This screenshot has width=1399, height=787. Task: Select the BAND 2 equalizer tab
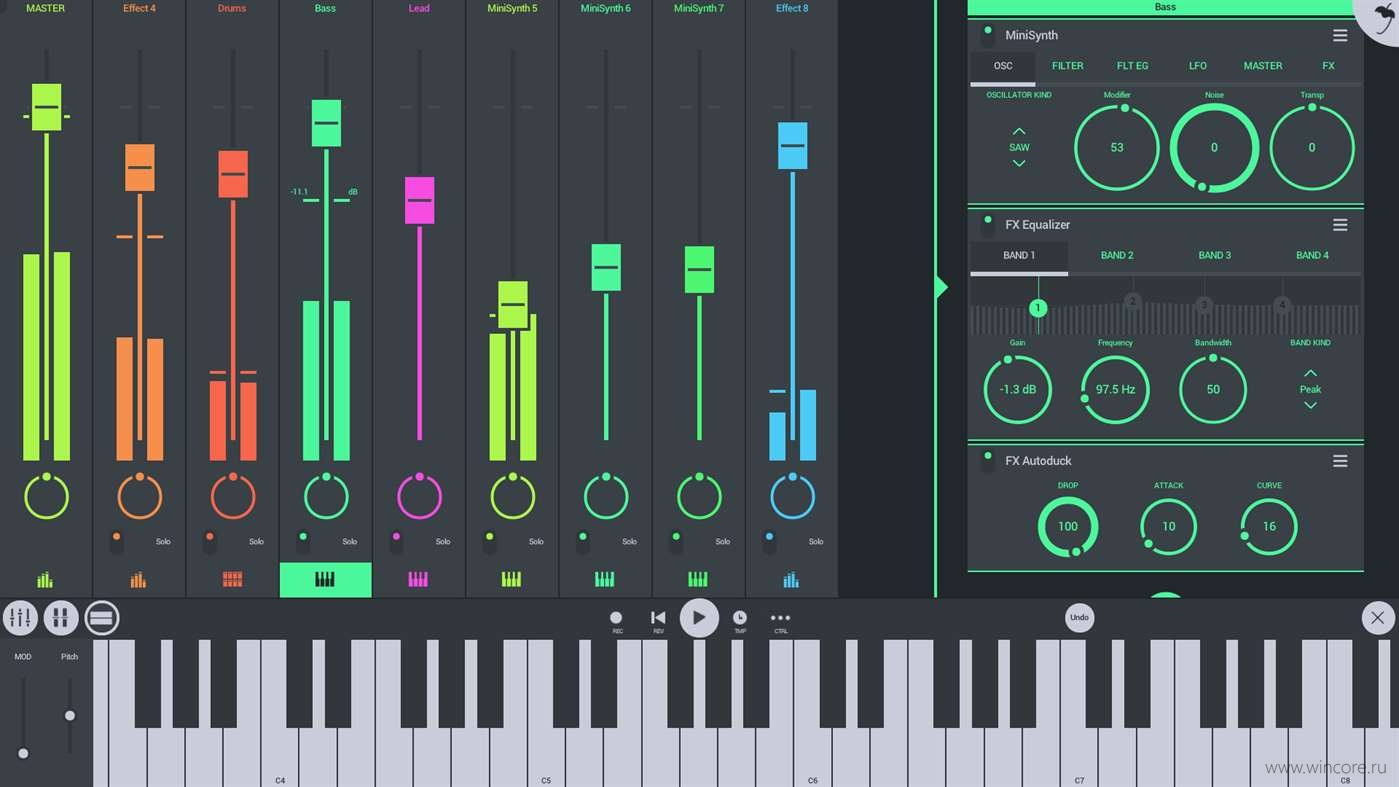coord(1117,256)
